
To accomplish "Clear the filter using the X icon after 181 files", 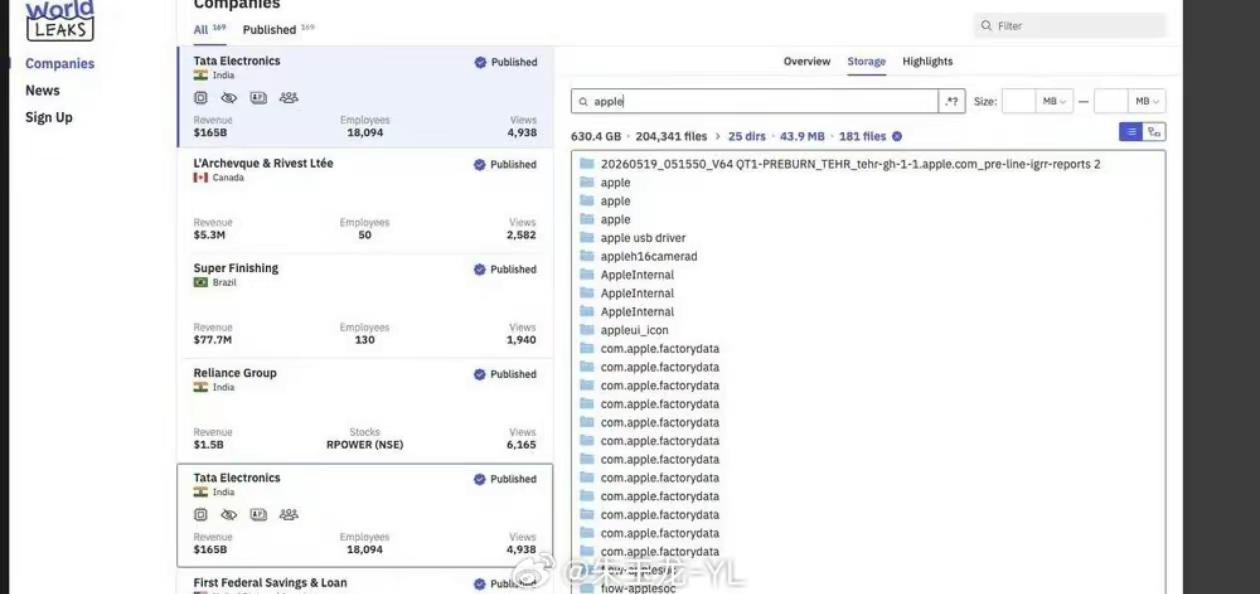I will coord(897,137).
